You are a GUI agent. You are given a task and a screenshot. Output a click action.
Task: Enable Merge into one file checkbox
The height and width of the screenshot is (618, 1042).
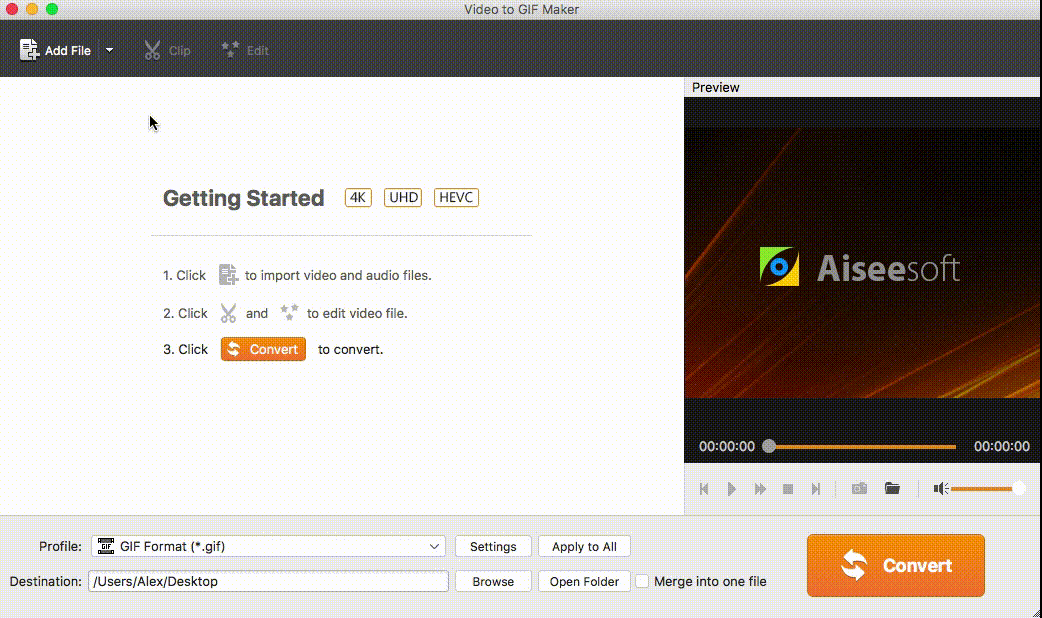click(x=643, y=581)
